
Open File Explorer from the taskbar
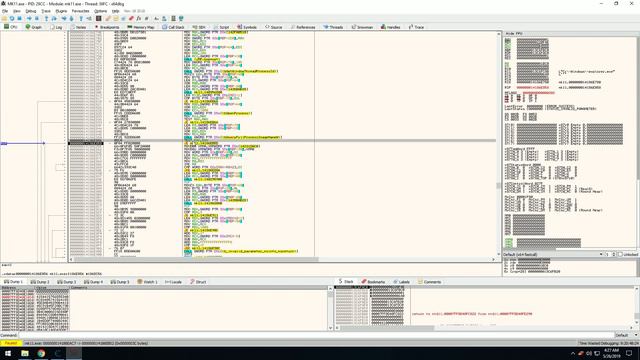point(25,353)
